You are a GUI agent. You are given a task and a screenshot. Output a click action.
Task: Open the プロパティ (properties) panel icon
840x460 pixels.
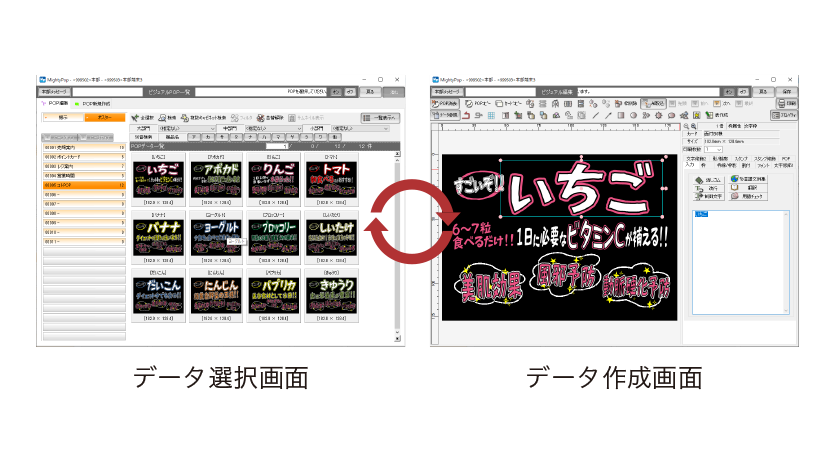(x=790, y=115)
